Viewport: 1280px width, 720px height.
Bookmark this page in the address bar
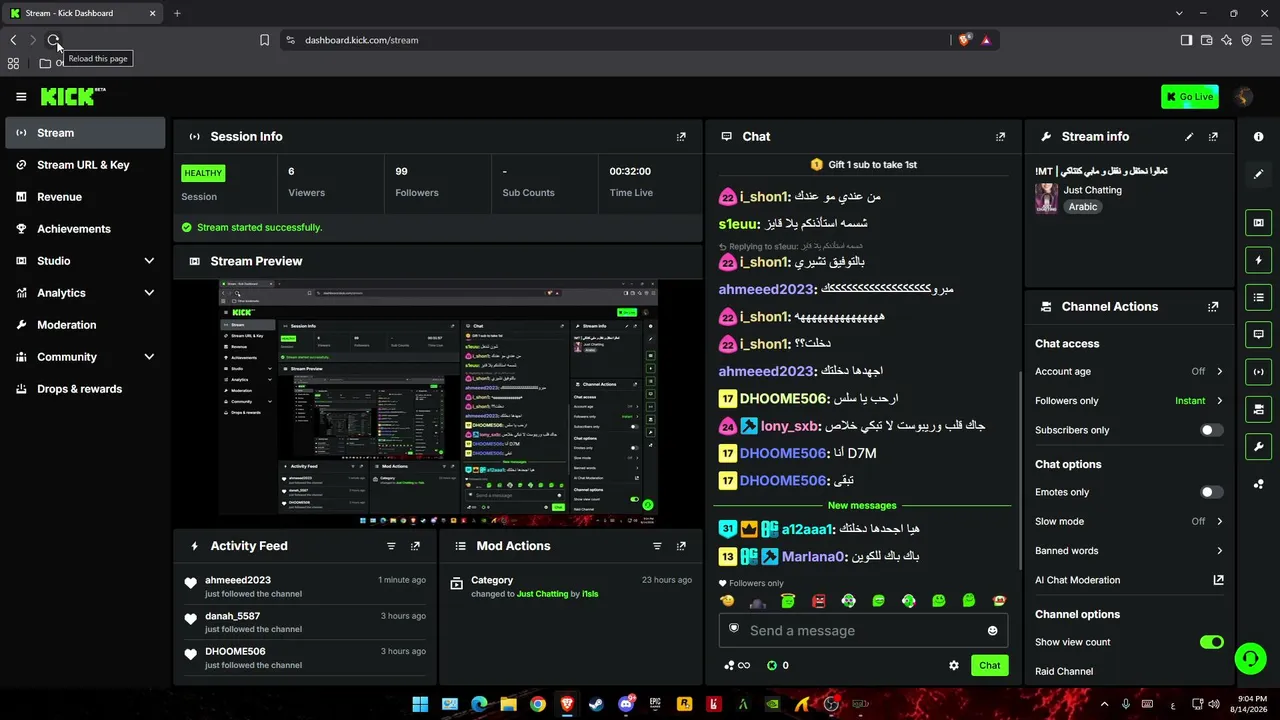coord(264,40)
